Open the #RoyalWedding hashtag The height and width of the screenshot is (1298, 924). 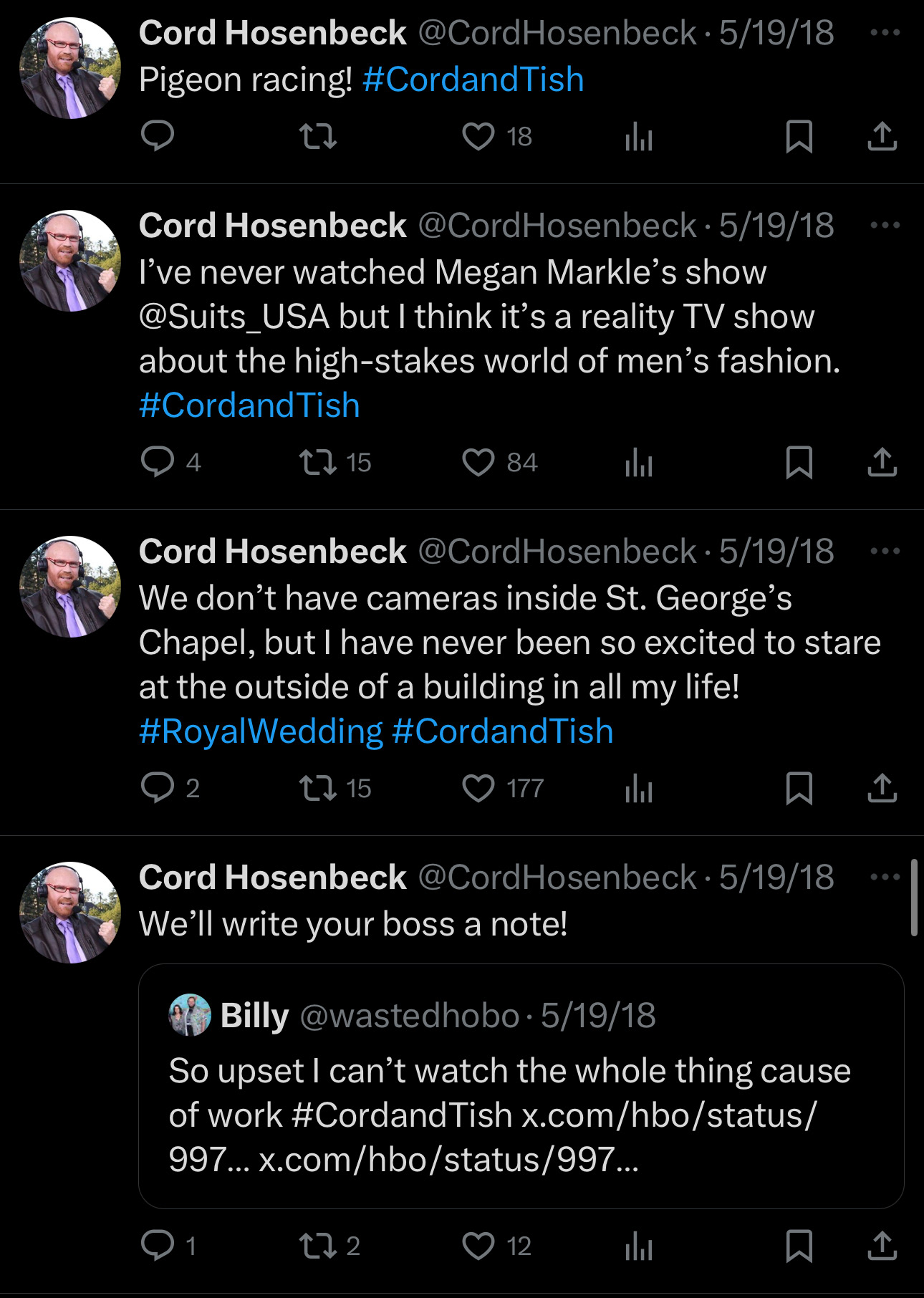261,731
